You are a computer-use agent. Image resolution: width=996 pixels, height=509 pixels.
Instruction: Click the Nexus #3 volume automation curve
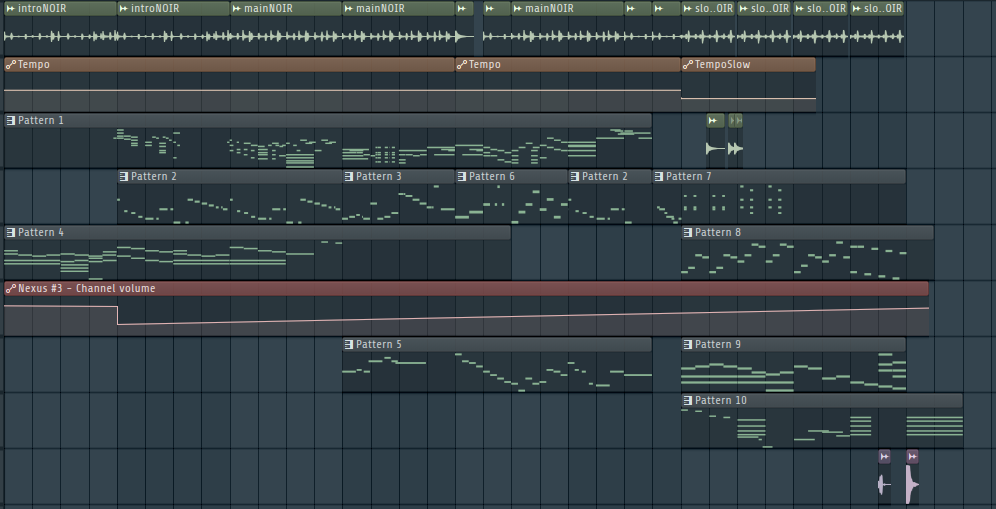[x=466, y=316]
